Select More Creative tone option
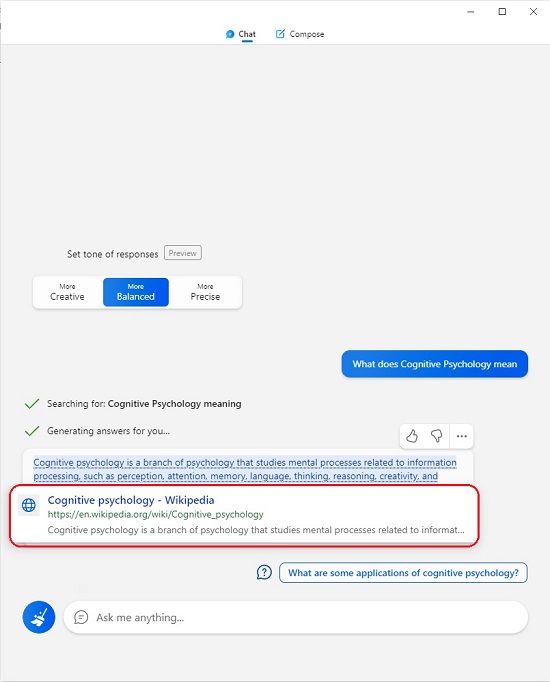Viewport: 550px width, 682px height. [x=67, y=292]
